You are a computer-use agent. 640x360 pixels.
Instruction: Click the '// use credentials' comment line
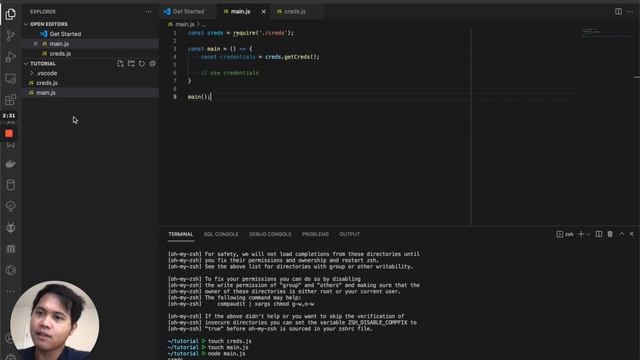point(229,73)
